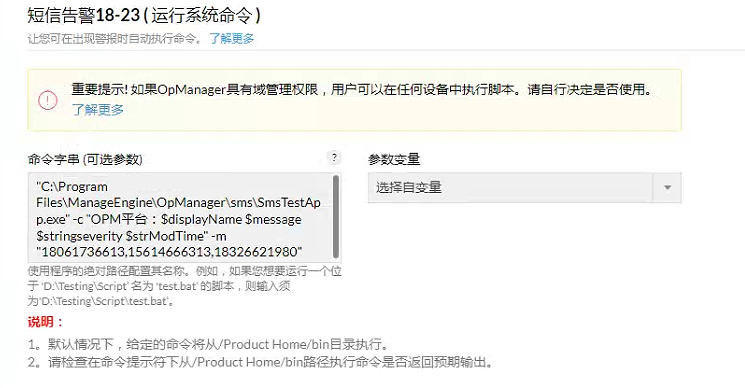Click $stringseverity text in the command box
This screenshot has height=388, width=745.
click(79, 236)
